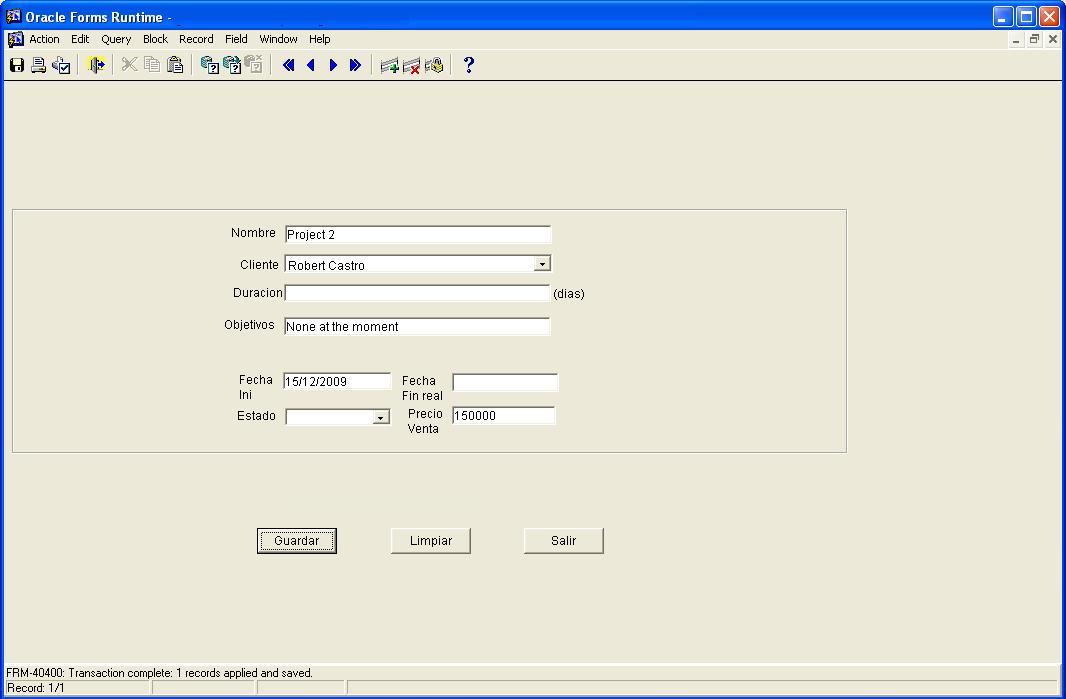The width and height of the screenshot is (1066, 699).
Task: Open the Query menu
Action: [116, 39]
